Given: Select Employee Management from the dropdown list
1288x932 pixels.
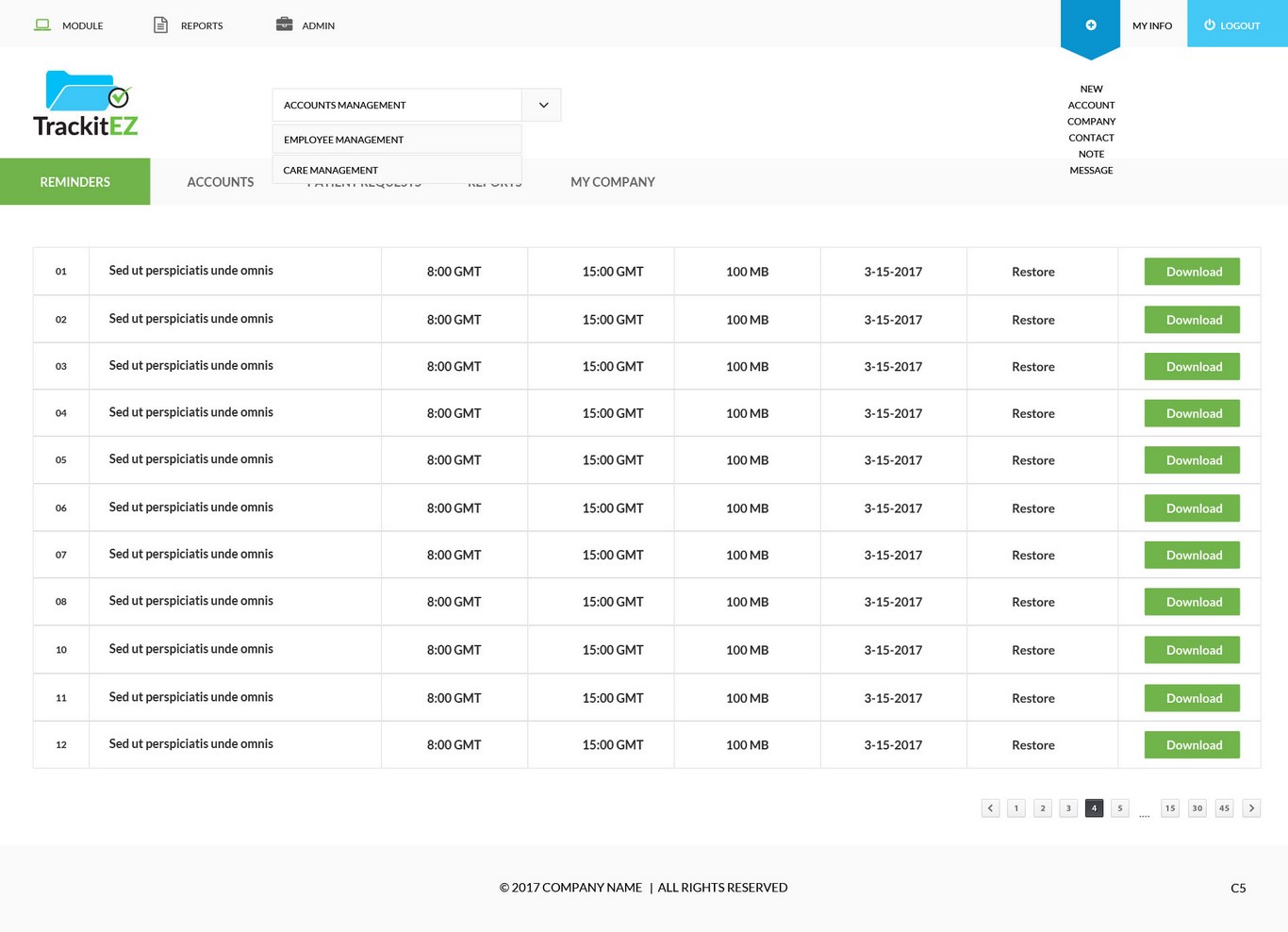Looking at the screenshot, I should [397, 140].
